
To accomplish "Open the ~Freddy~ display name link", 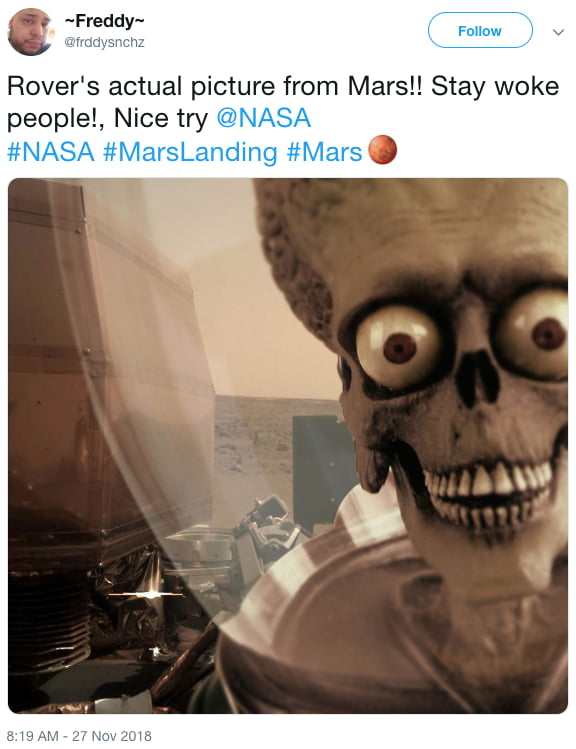I will [104, 21].
